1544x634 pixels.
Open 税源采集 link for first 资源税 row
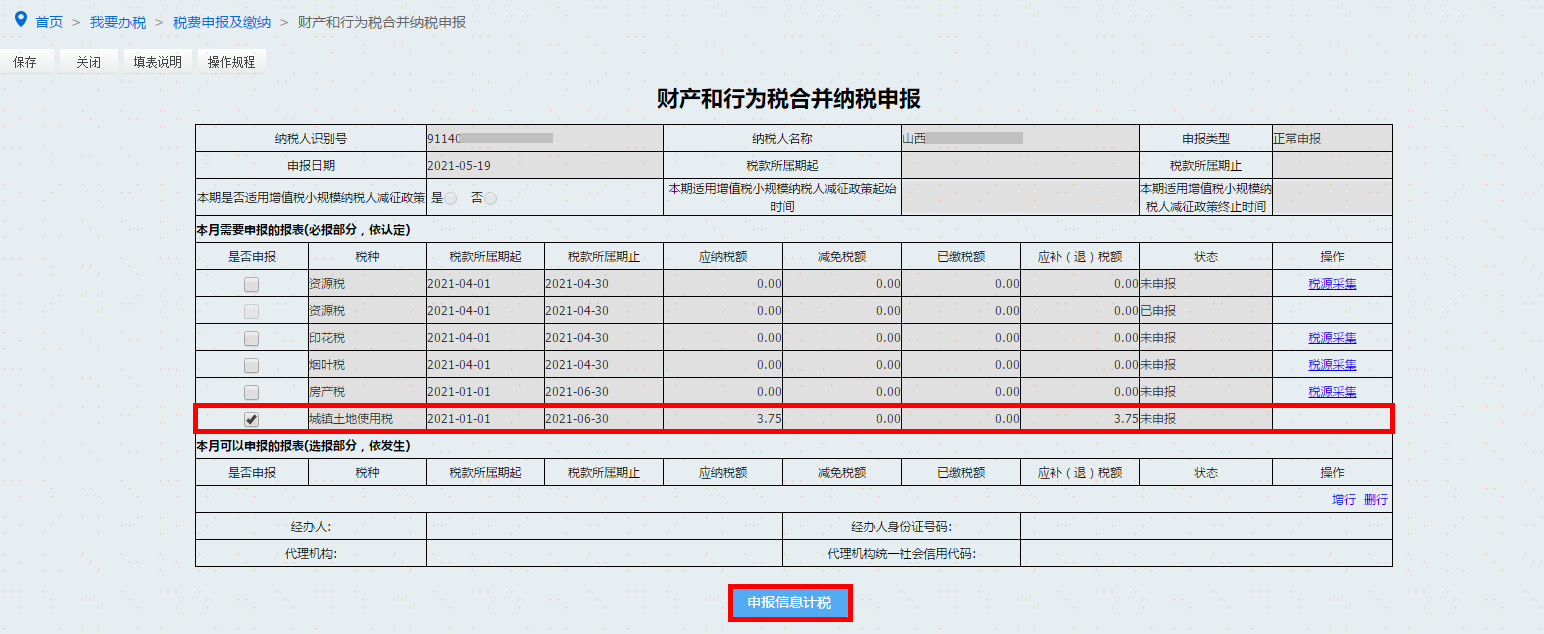(1332, 284)
